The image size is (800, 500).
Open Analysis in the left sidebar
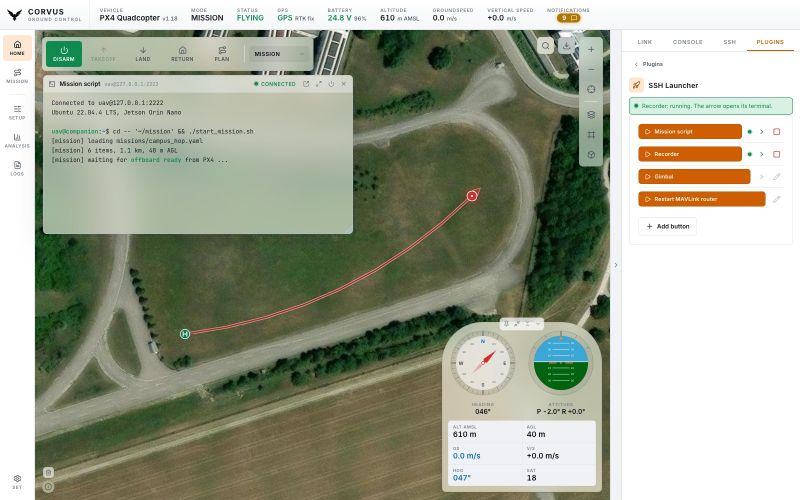pyautogui.click(x=17, y=140)
